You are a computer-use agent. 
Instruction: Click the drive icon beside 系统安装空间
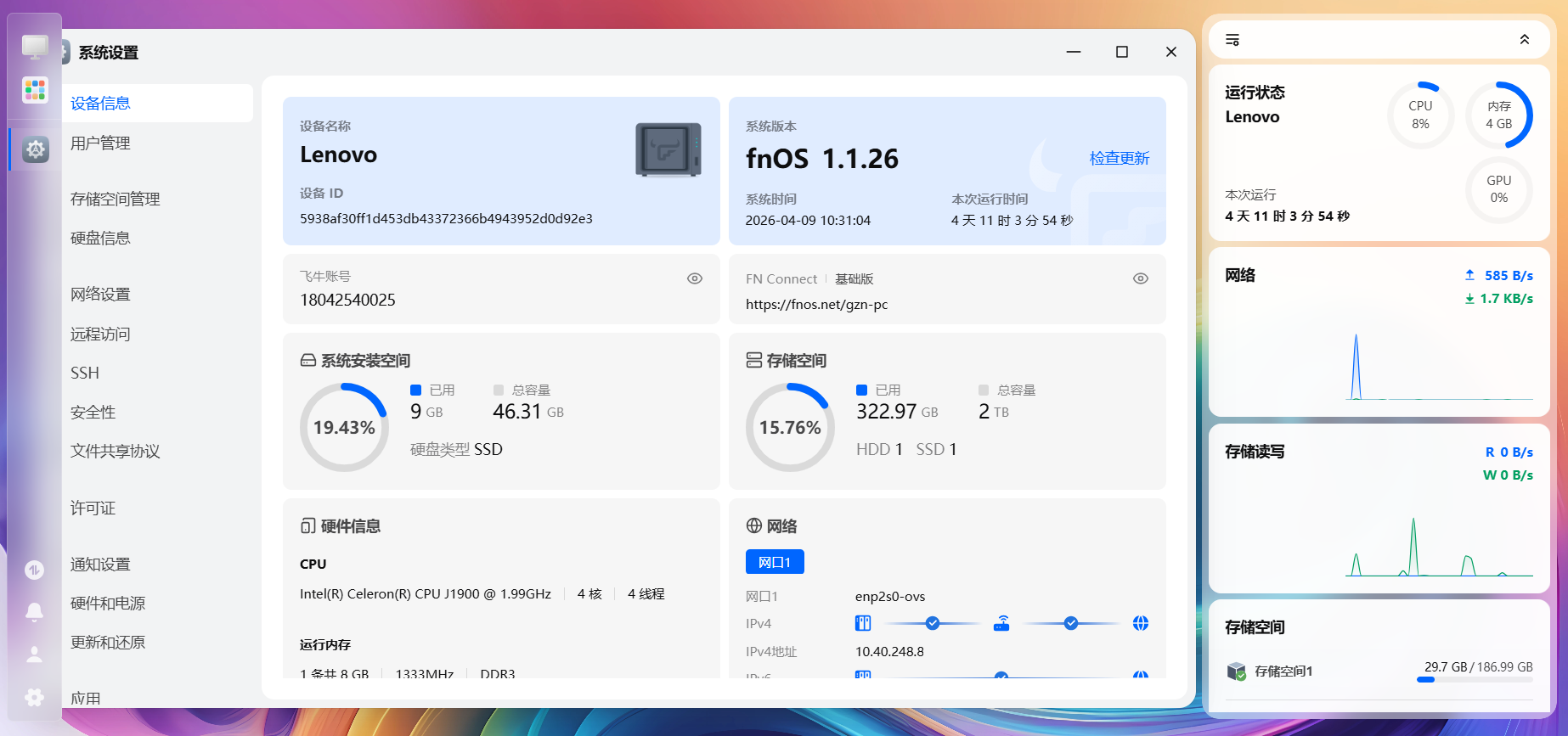308,361
